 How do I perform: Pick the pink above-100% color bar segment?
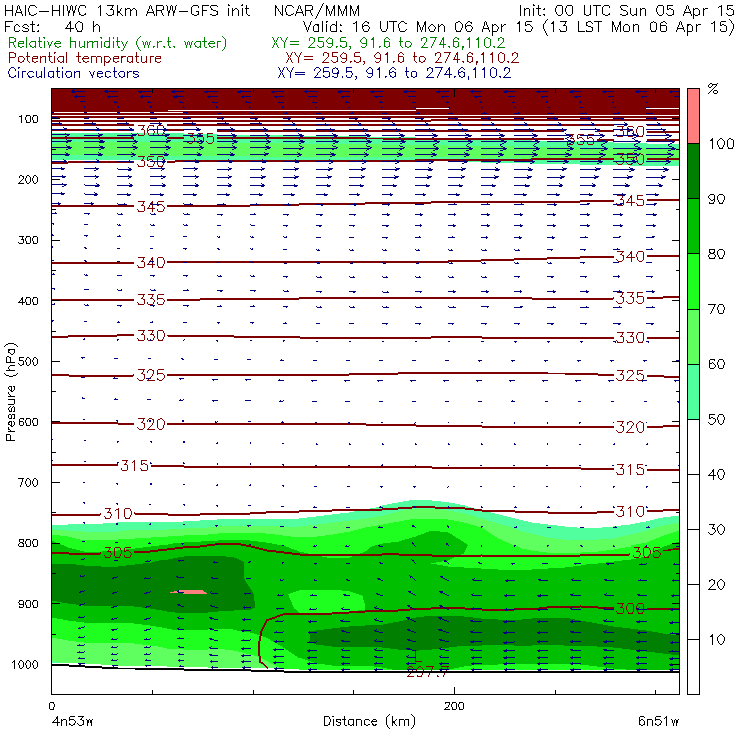click(693, 116)
